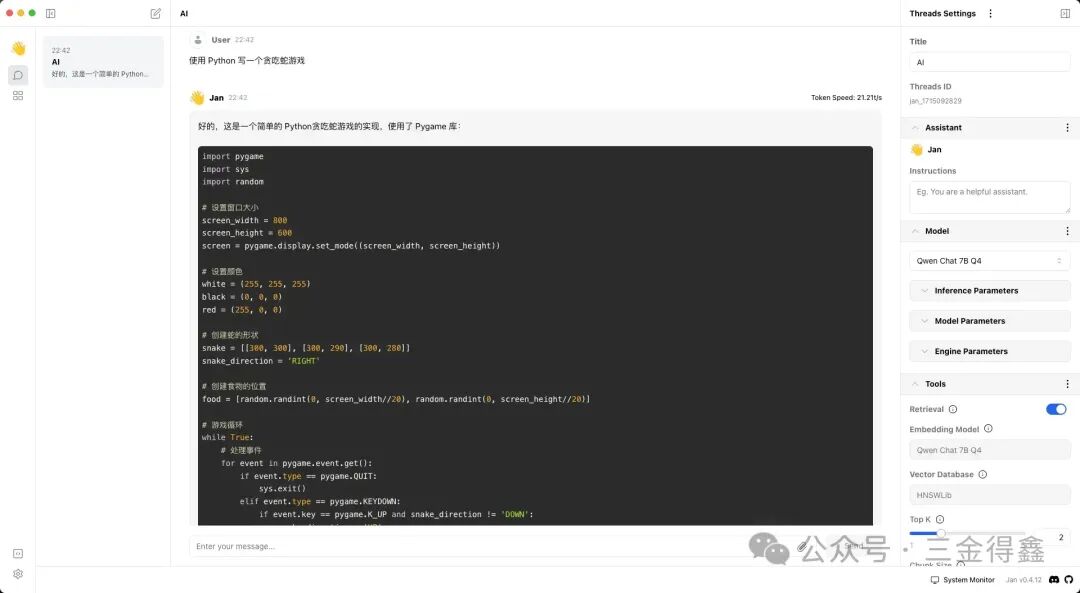This screenshot has height=593, width=1080.
Task: Click the code line red = (255, 0, 0)
Action: coord(242,310)
